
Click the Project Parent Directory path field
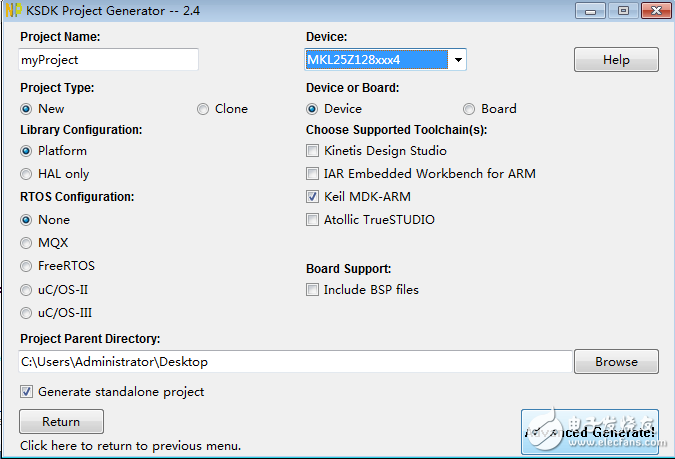point(295,362)
